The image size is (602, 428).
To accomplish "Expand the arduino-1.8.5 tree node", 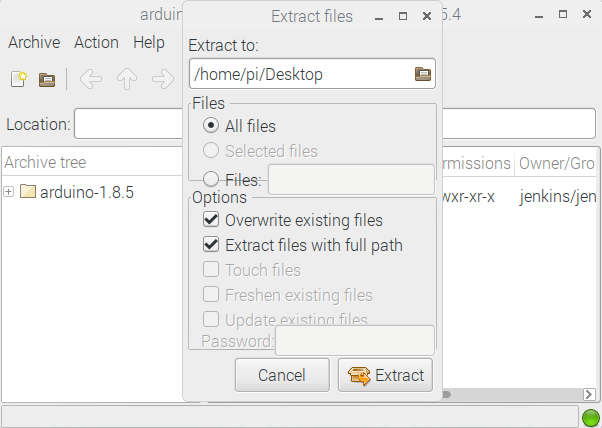I will coord(8,192).
